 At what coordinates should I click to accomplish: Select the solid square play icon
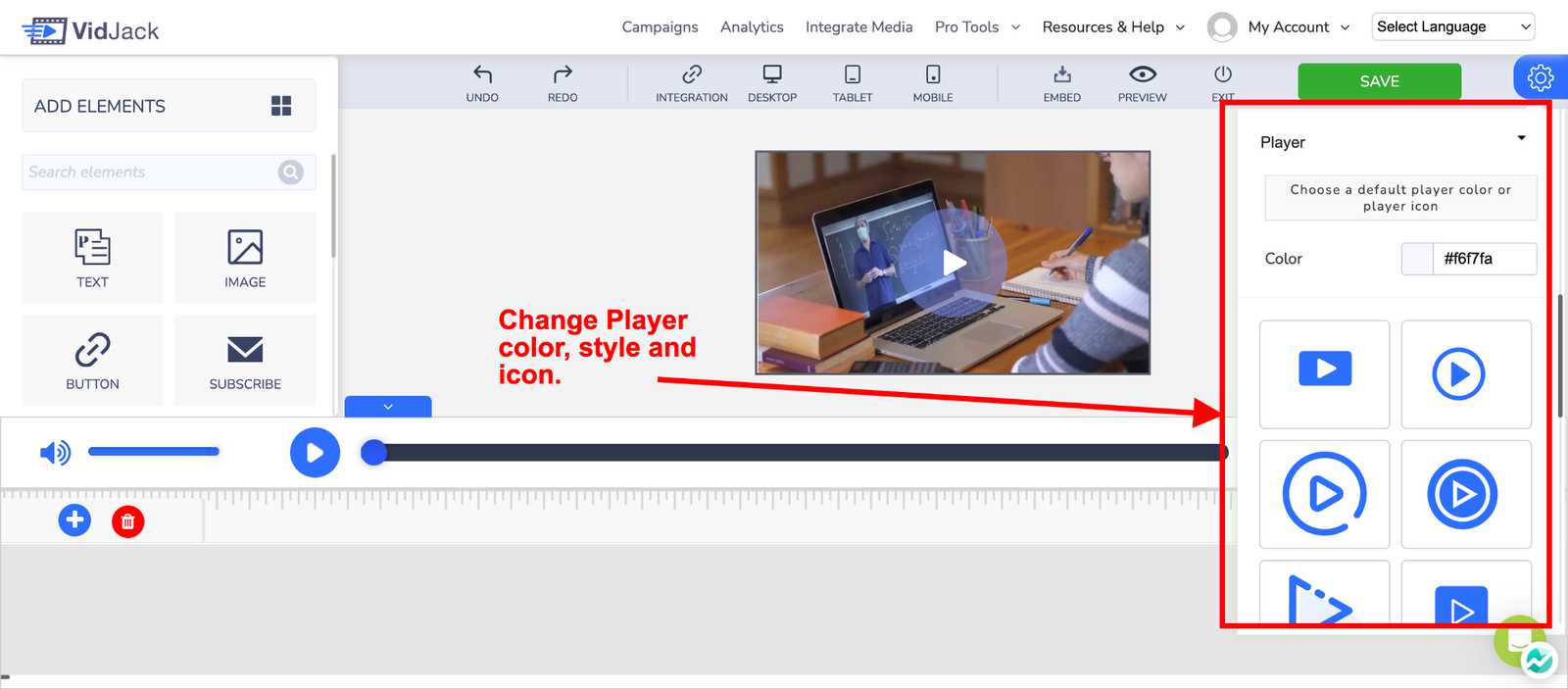tap(1466, 593)
